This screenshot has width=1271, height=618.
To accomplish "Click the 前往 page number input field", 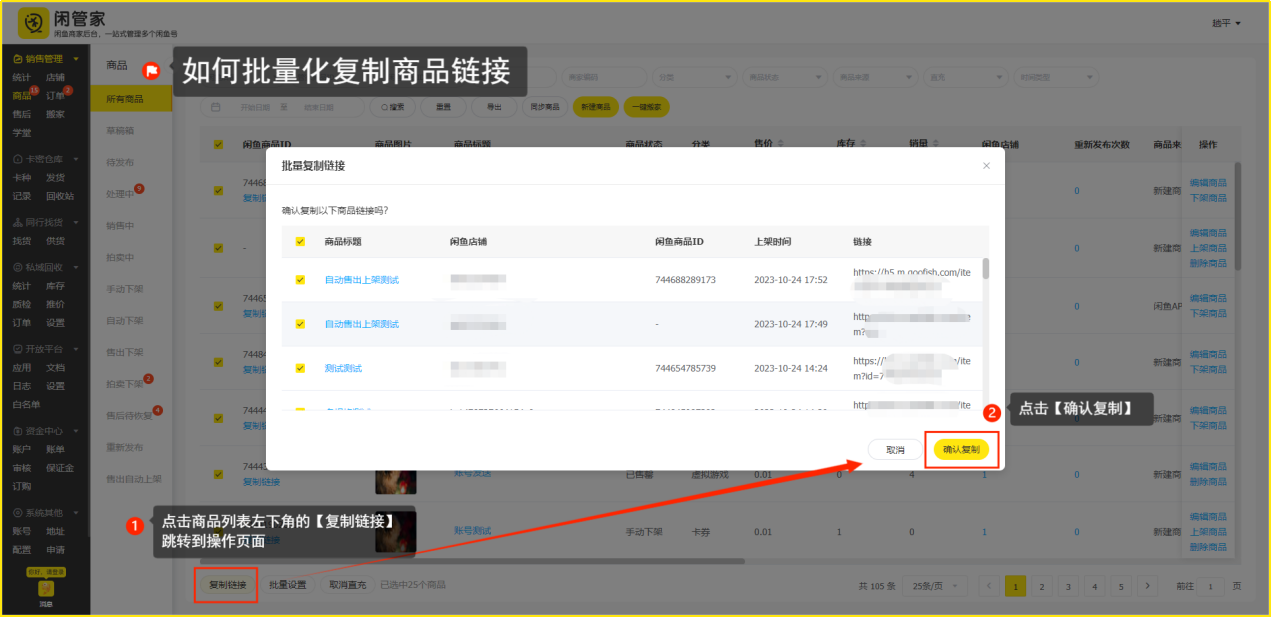I will point(1211,586).
